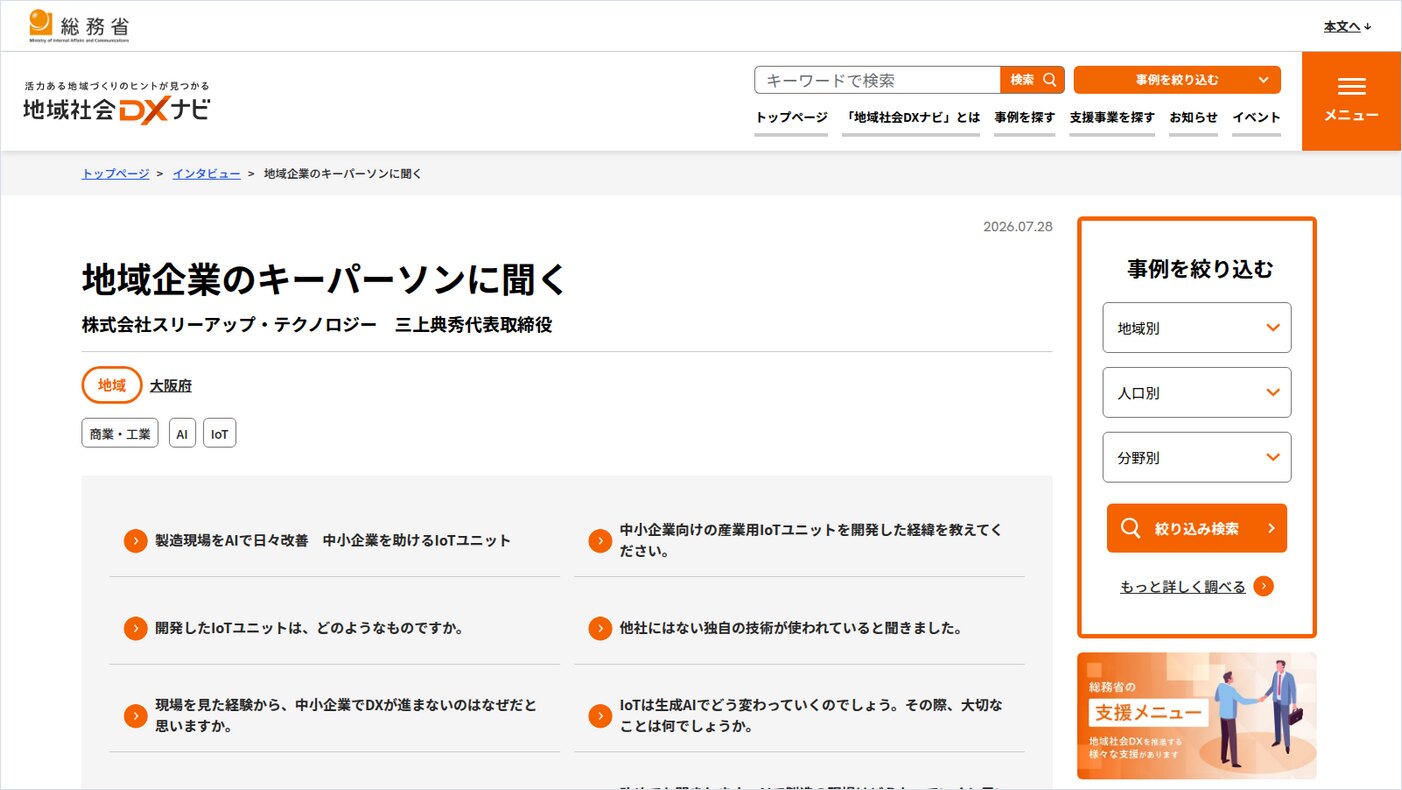Viewport: 1402px width, 790px height.
Task: Click インタビュー breadcrumb link
Action: tap(206, 174)
